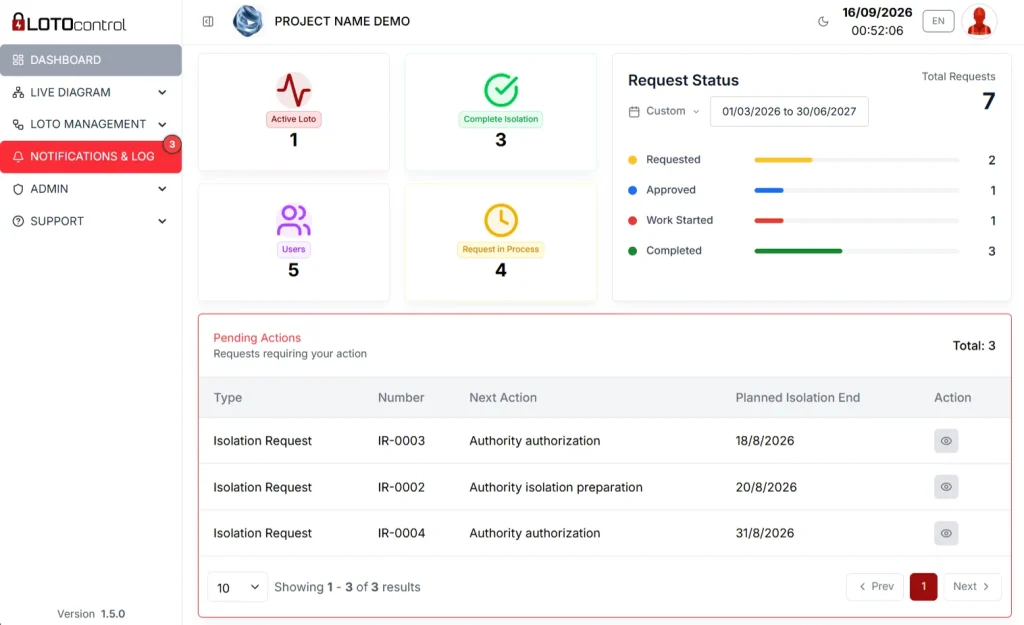This screenshot has width=1024, height=625.
Task: Expand the LOTO MANAGEMENT chevron
Action: click(x=162, y=124)
